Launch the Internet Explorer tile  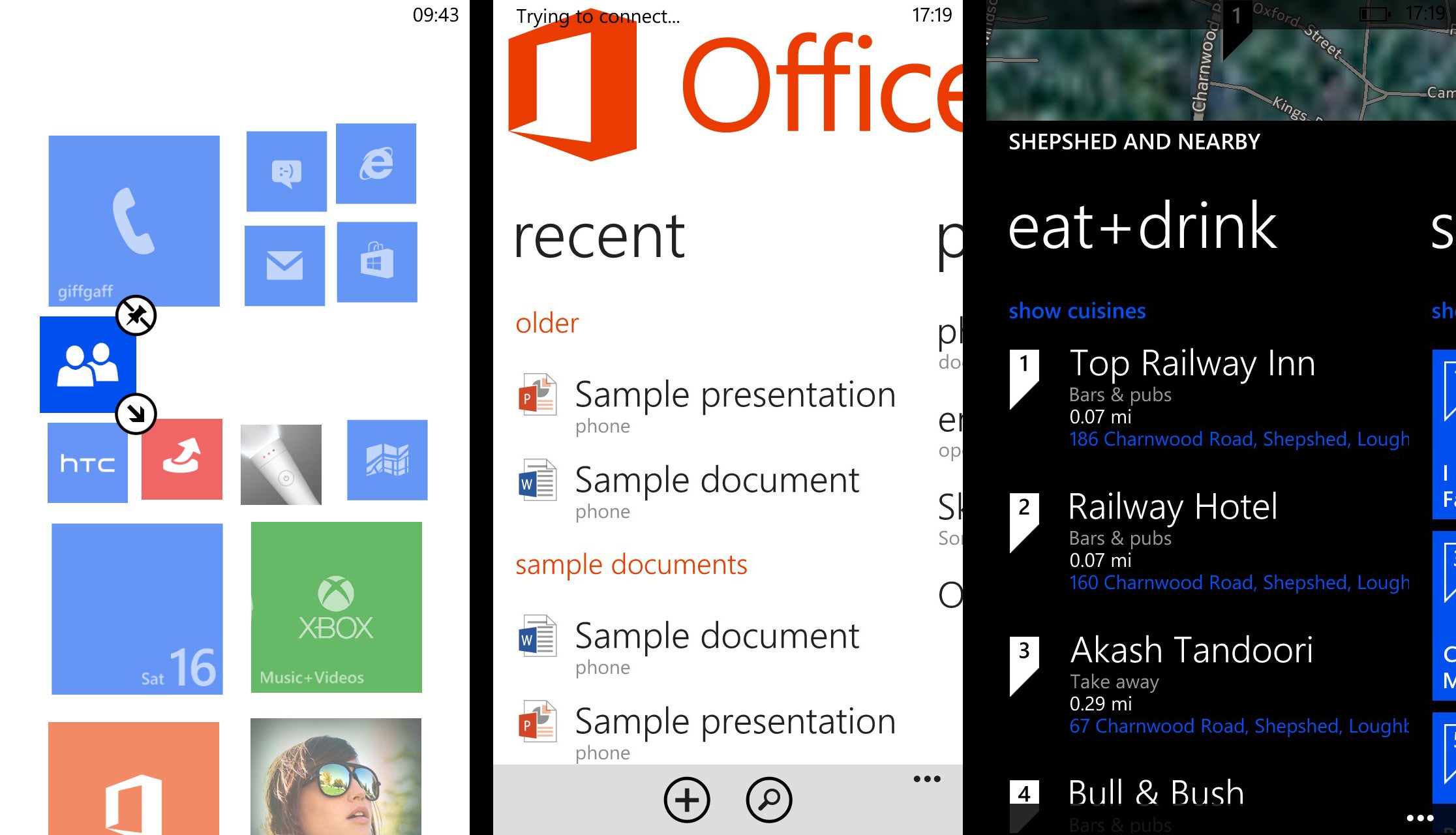click(x=376, y=164)
